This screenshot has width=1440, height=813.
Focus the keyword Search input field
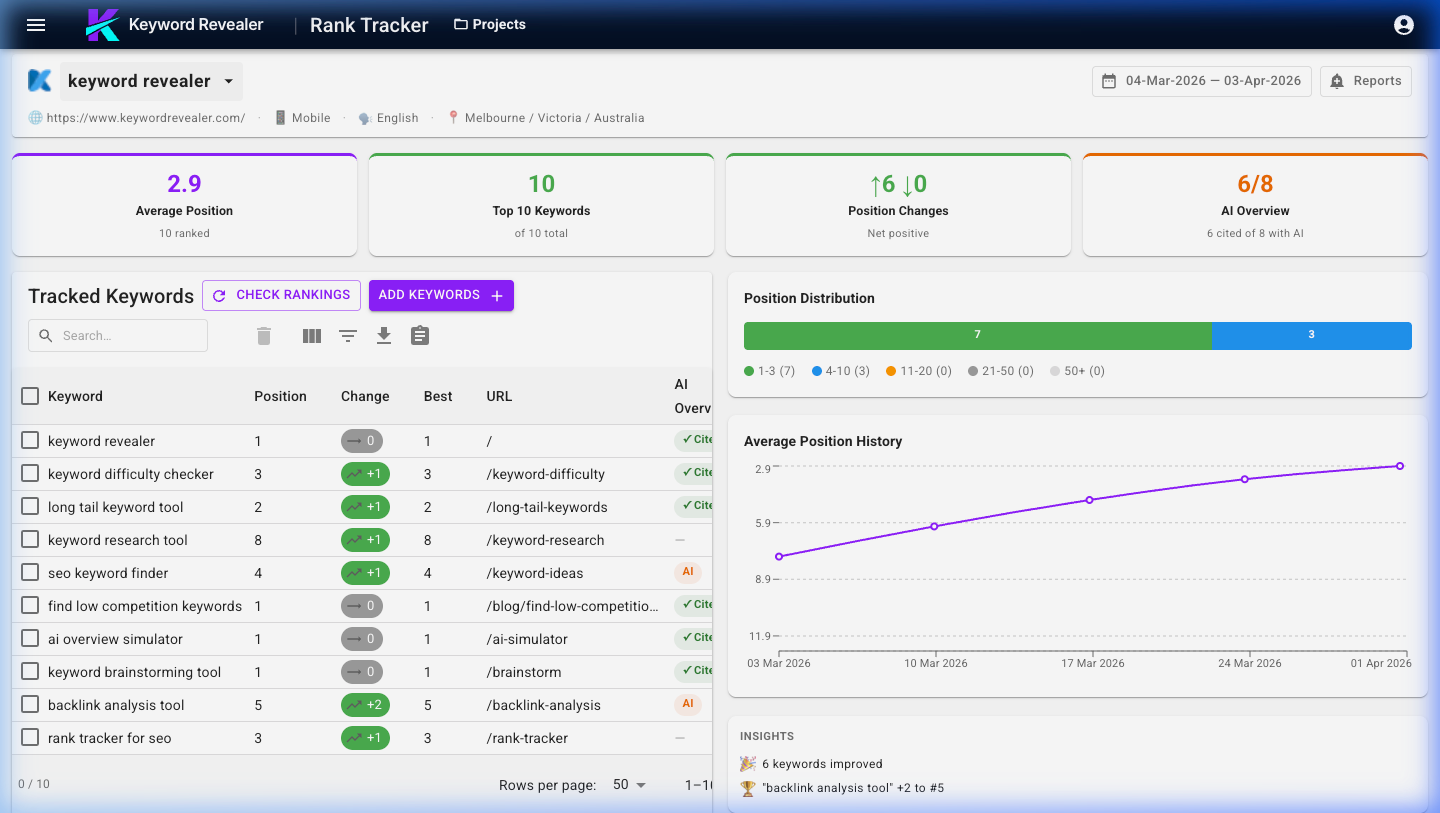pos(118,336)
